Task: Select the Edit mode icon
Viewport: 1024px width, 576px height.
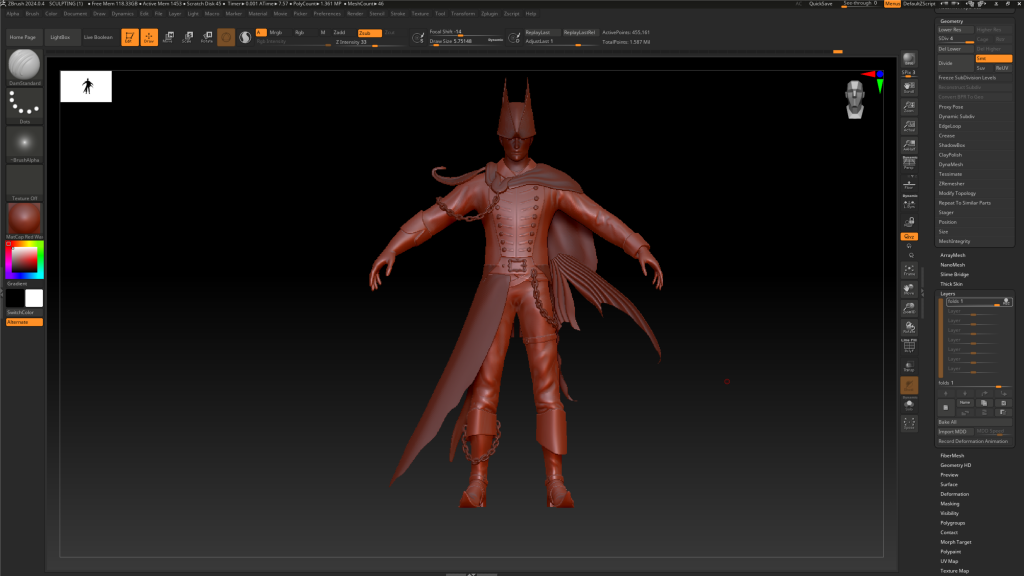Action: click(x=129, y=37)
